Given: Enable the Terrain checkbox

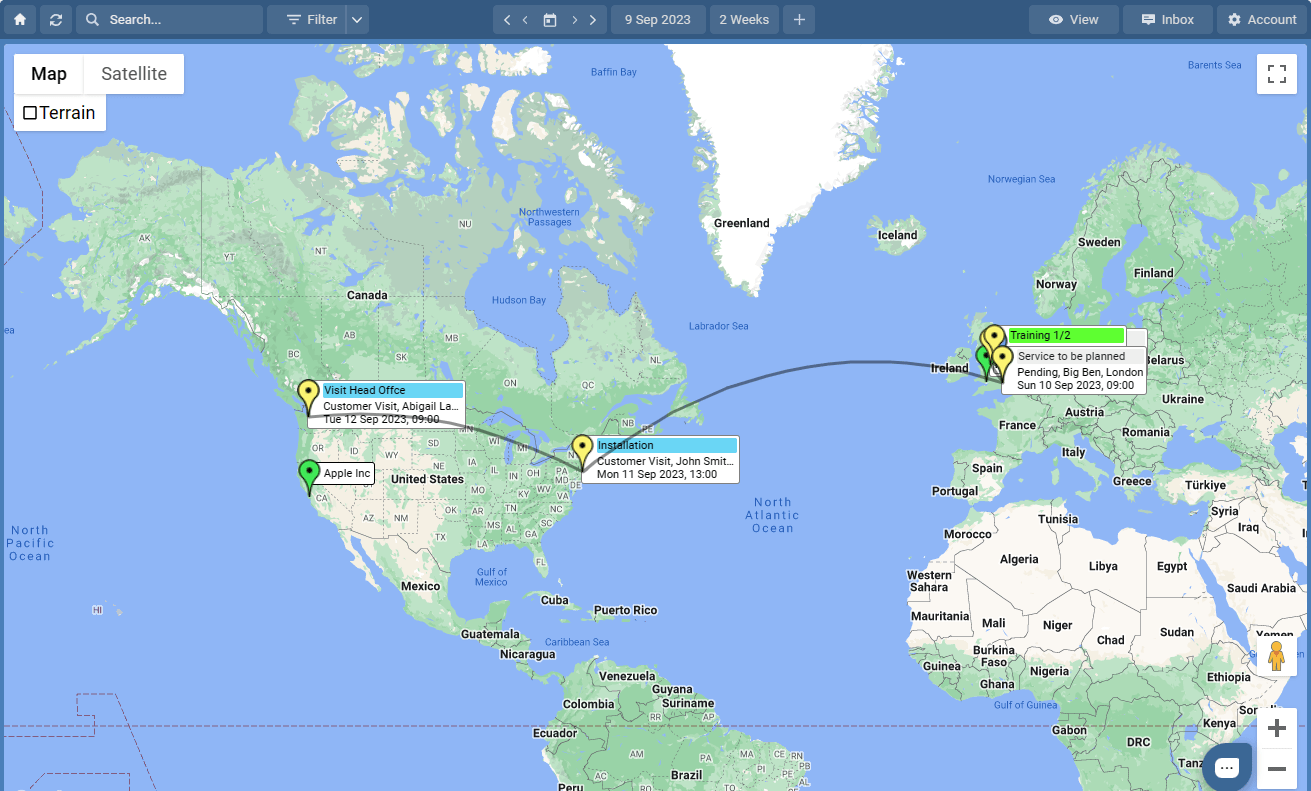Looking at the screenshot, I should [x=30, y=113].
